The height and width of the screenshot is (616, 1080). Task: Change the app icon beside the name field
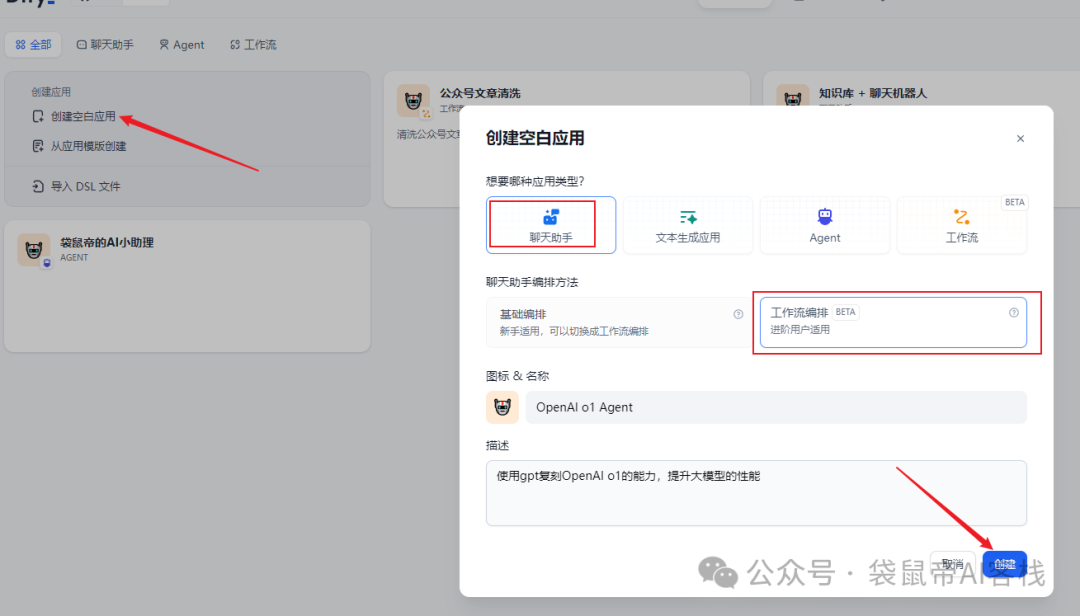502,407
